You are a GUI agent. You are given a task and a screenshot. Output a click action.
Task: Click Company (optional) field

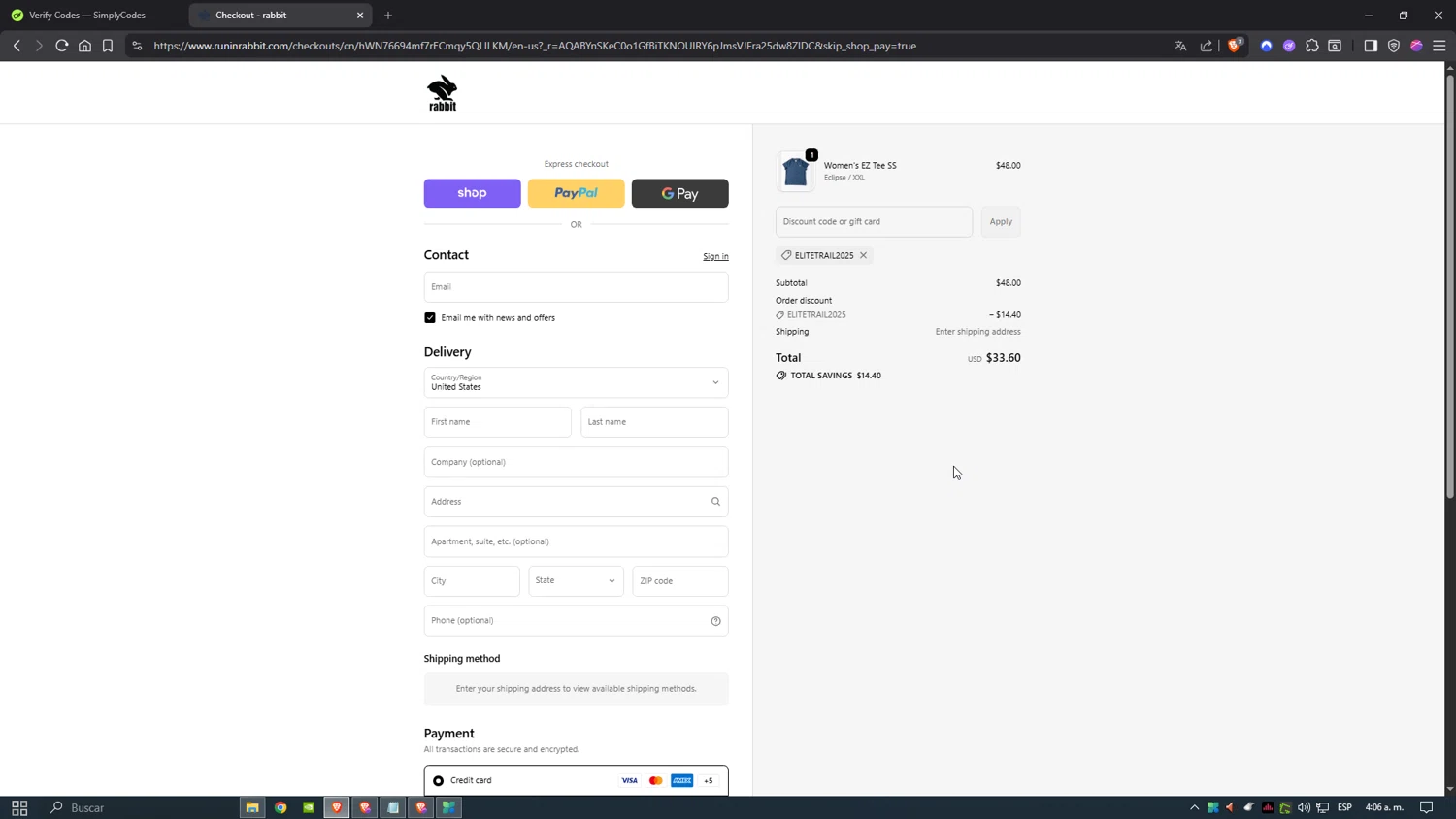click(x=576, y=462)
